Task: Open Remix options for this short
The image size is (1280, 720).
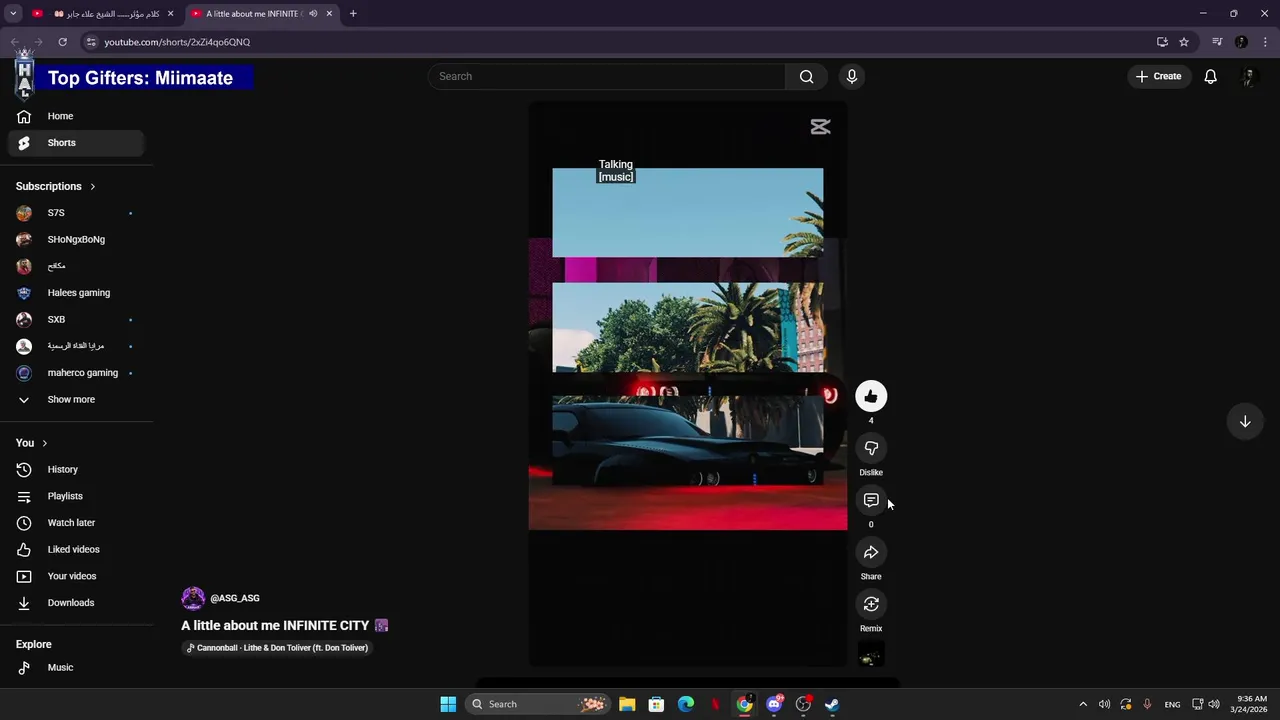Action: click(x=871, y=604)
